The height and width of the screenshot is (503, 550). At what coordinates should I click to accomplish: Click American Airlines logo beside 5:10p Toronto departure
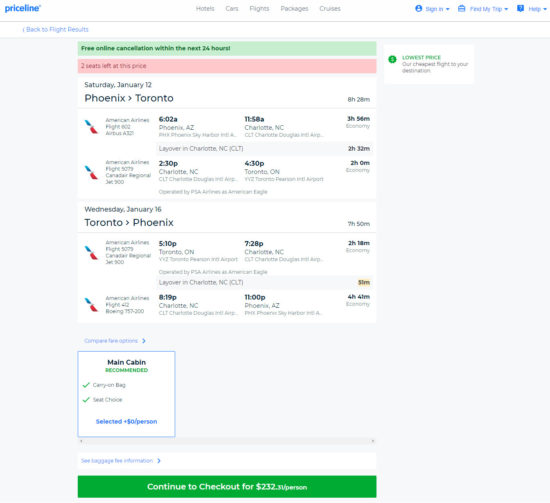[x=91, y=253]
